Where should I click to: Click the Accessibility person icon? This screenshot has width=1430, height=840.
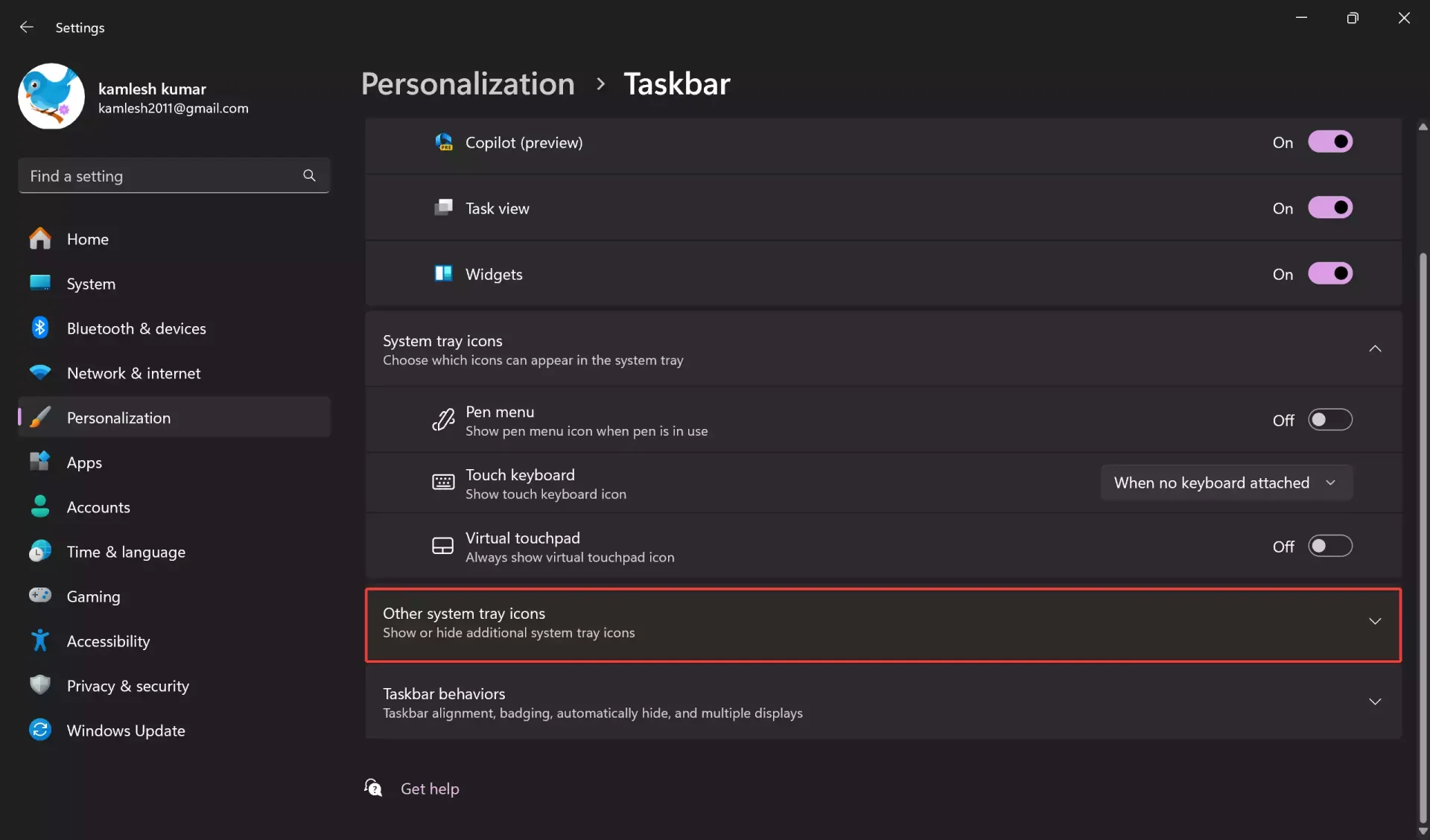[x=39, y=640]
